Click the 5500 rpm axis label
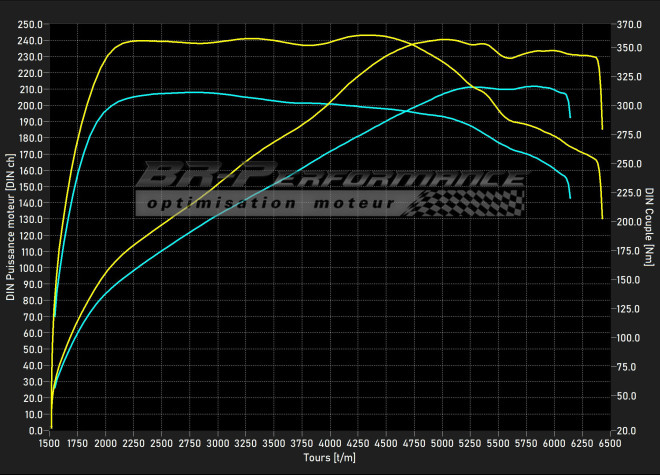 pyautogui.click(x=498, y=443)
